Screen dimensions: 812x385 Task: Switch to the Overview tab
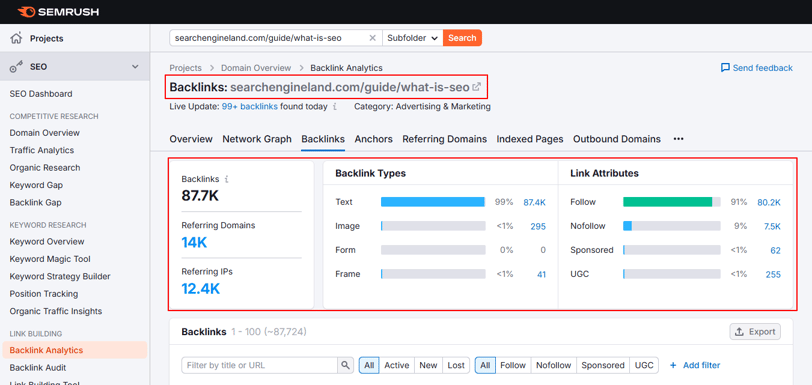(191, 139)
